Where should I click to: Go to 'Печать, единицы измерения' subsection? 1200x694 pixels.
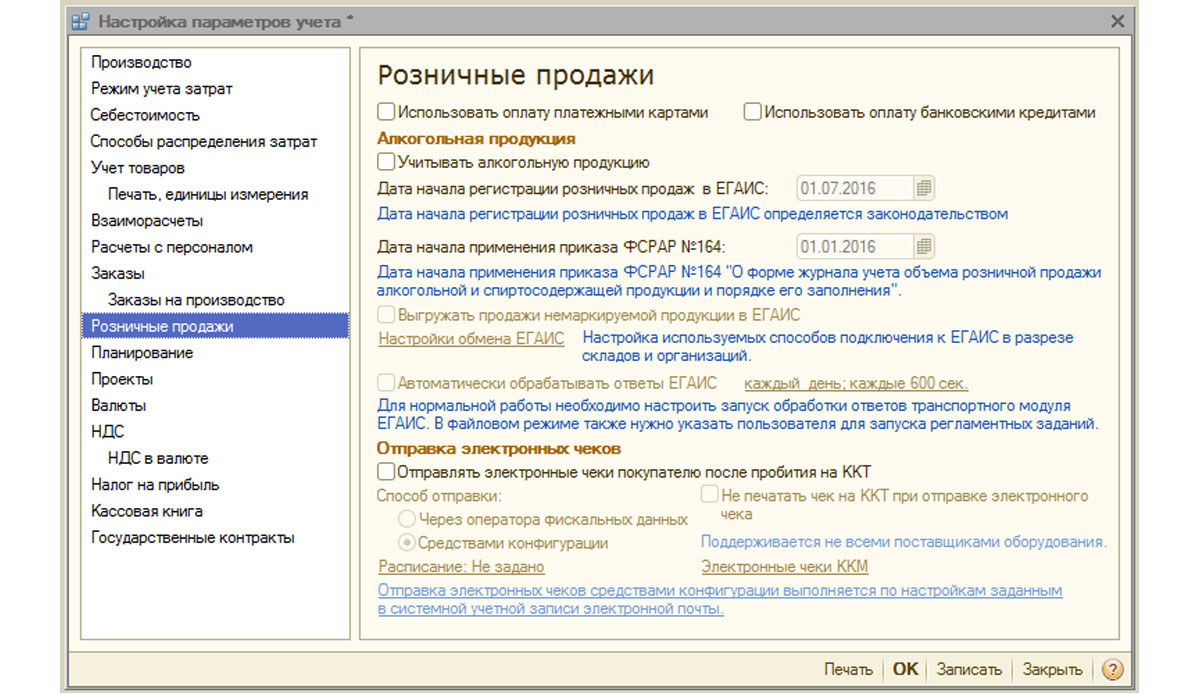point(207,194)
